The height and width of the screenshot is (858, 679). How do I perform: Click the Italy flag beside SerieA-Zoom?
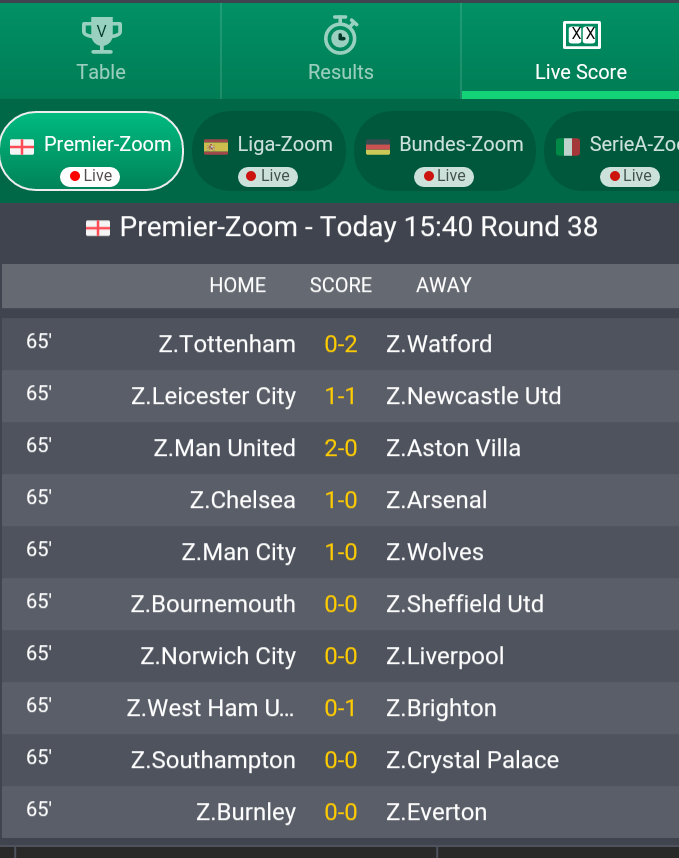pyautogui.click(x=567, y=147)
